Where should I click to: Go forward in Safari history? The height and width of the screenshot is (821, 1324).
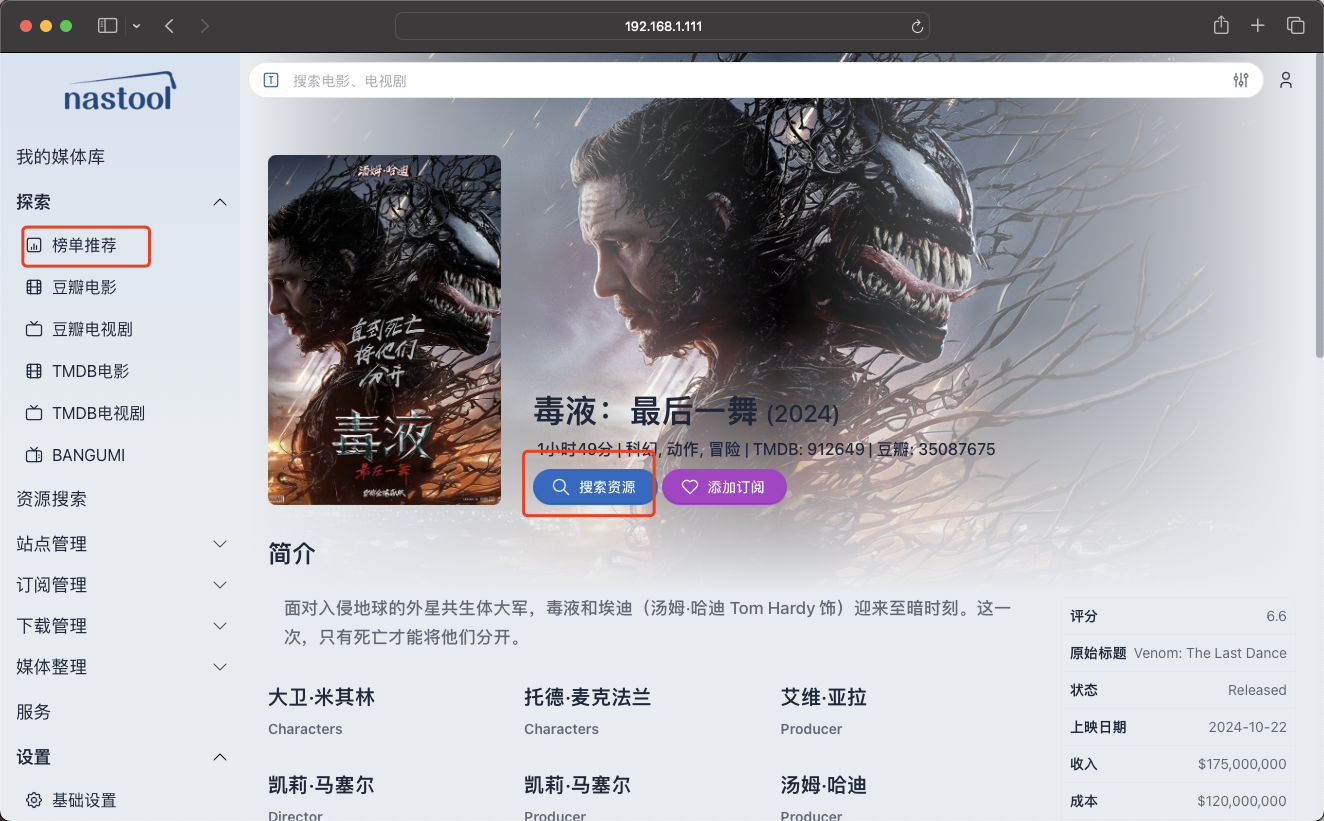[205, 26]
